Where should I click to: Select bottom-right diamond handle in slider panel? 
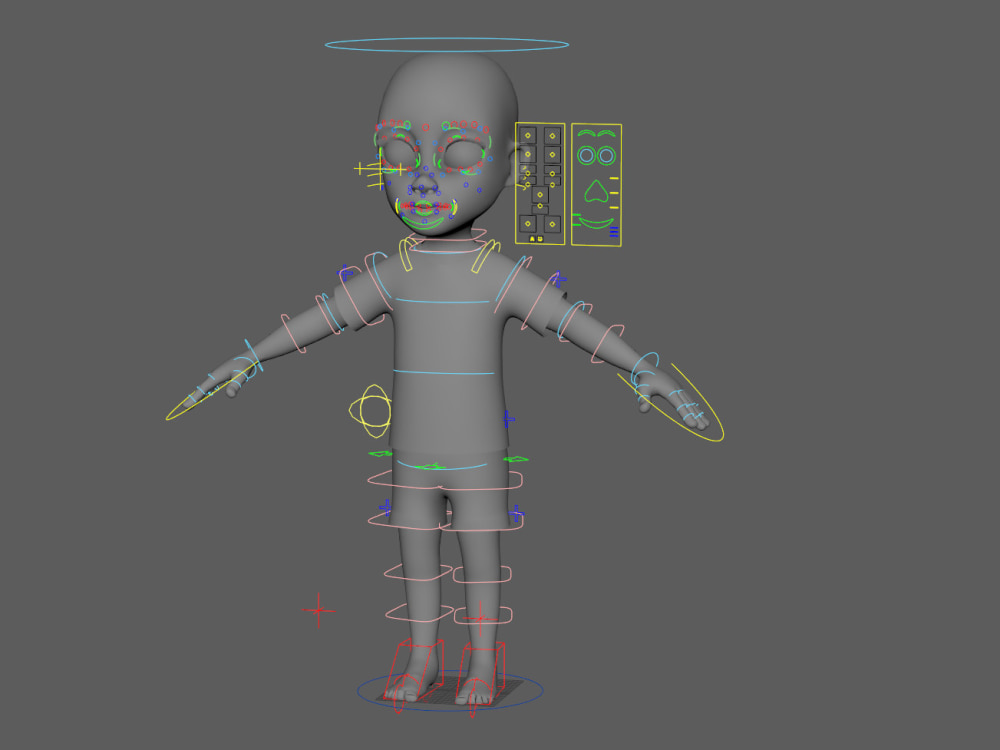click(552, 223)
